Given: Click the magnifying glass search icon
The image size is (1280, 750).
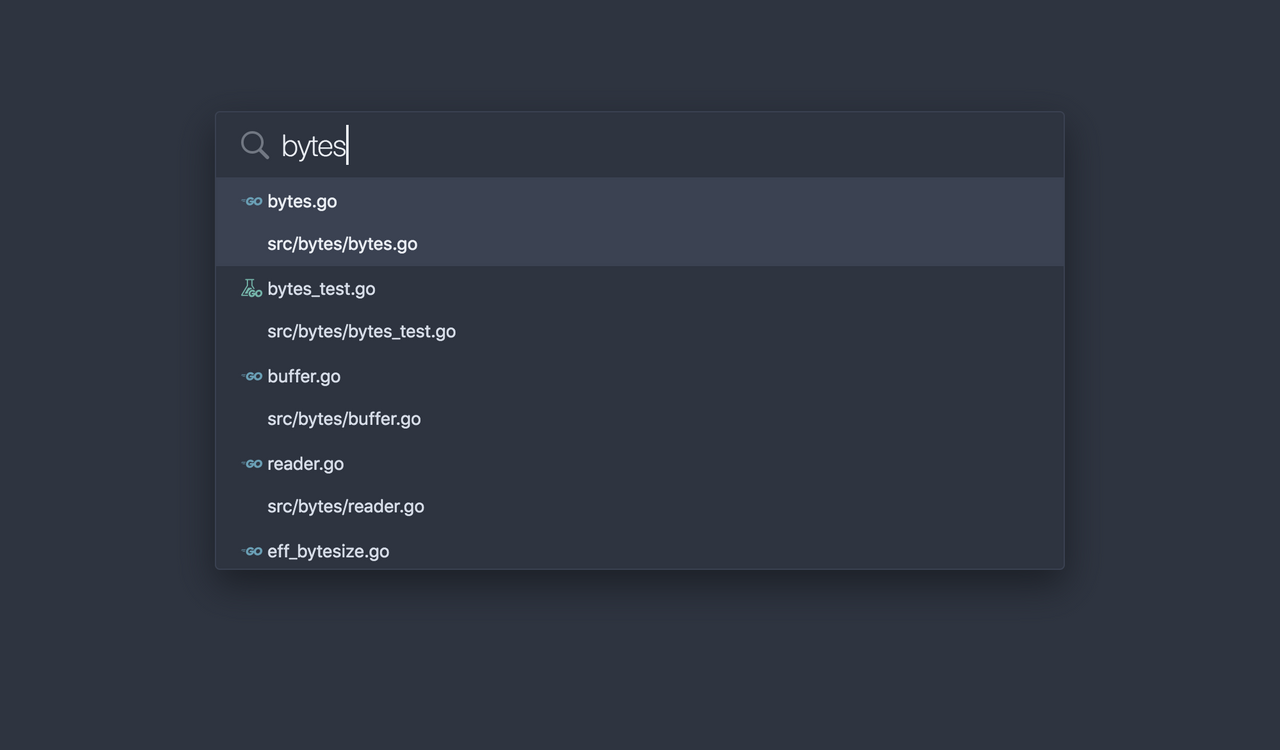Looking at the screenshot, I should 254,145.
